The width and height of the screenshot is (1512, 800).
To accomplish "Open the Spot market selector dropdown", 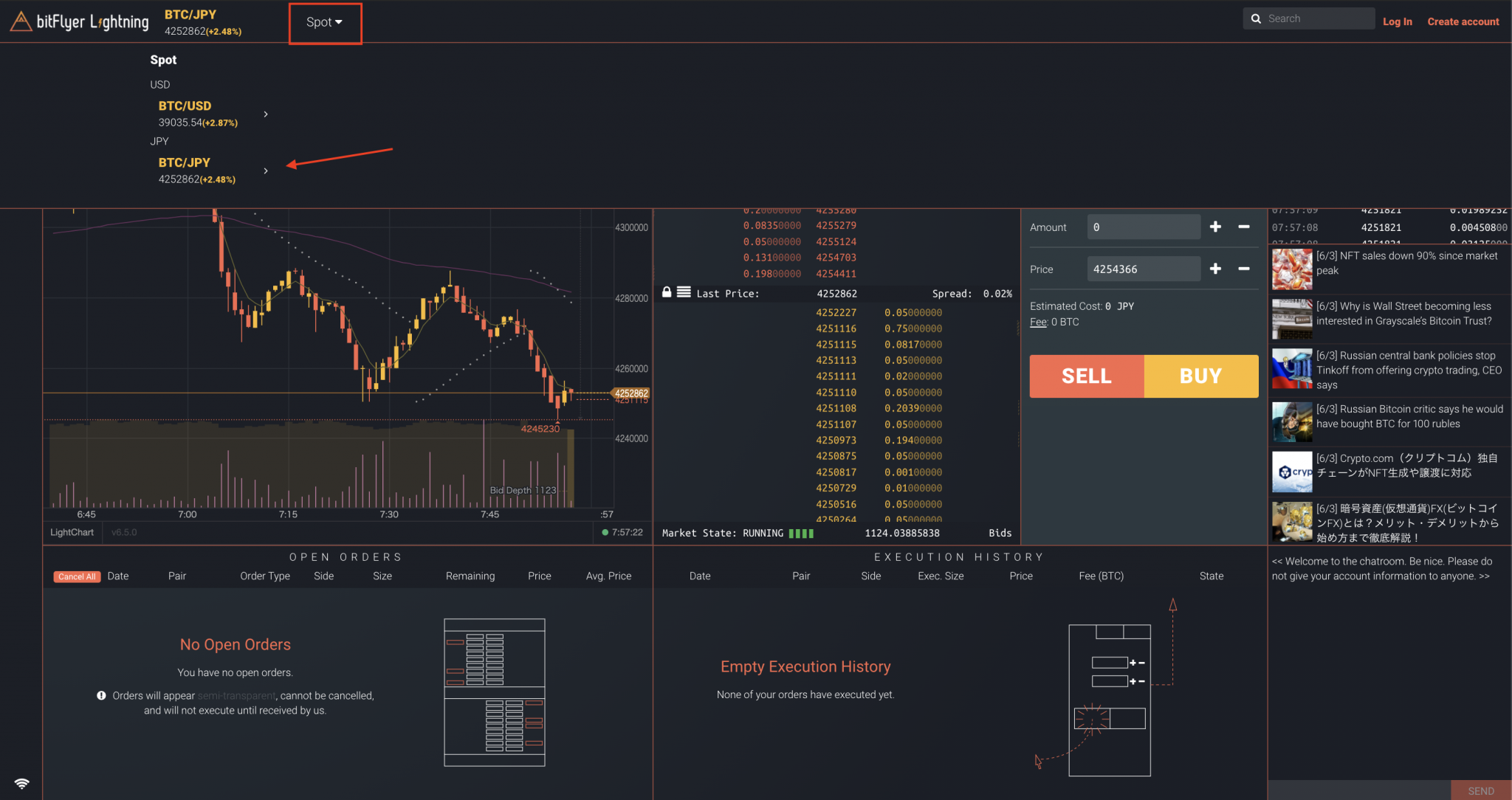I will [323, 21].
